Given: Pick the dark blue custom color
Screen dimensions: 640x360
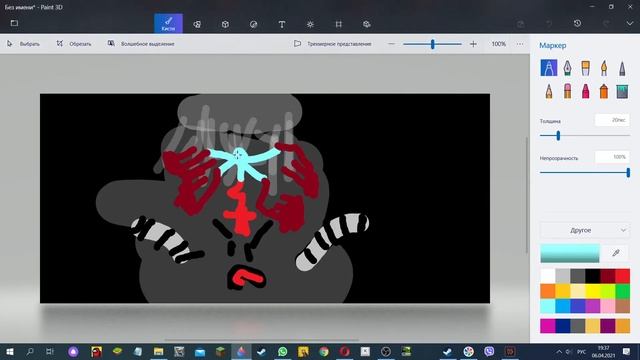Looking at the screenshot, I should point(563,326).
